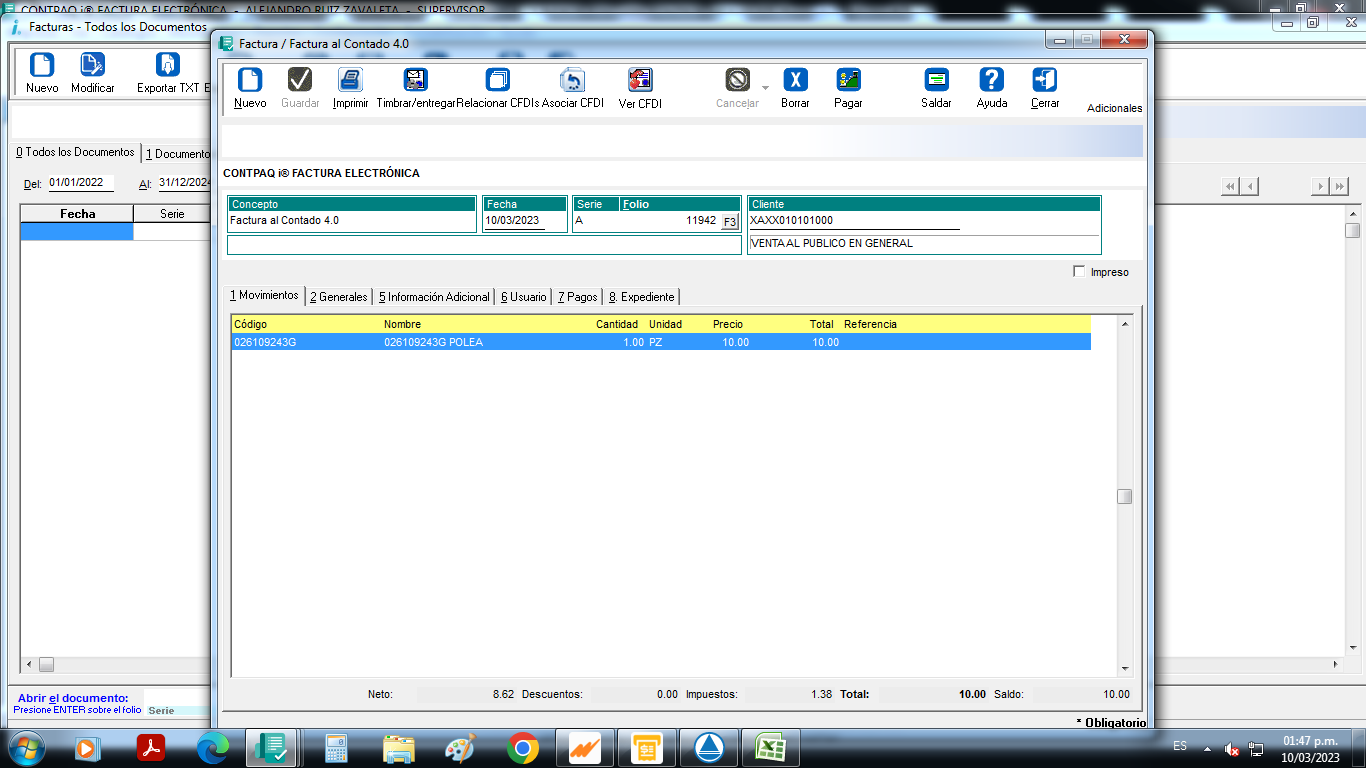Open the Calculator from the taskbar
This screenshot has height=768, width=1366.
click(x=337, y=747)
